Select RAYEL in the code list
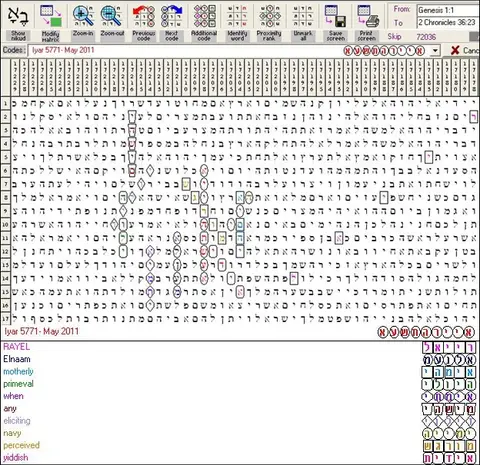480x465 pixels. point(16,347)
